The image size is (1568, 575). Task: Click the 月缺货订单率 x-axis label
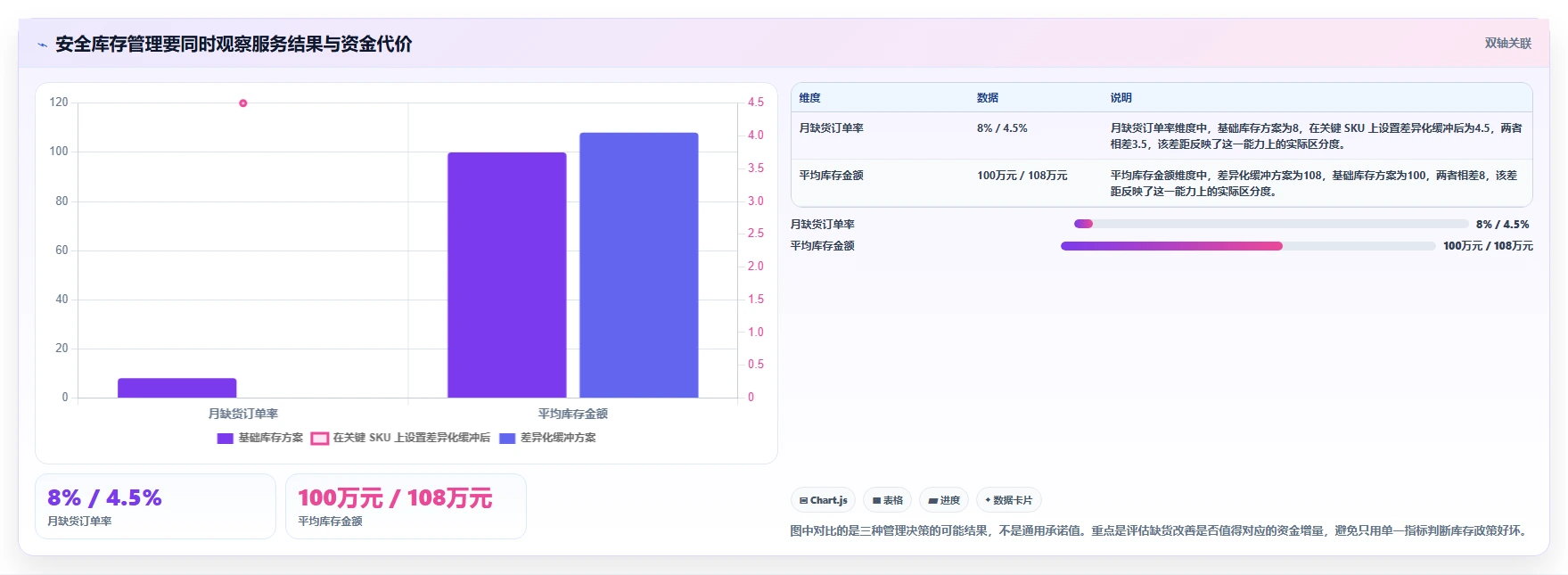[x=243, y=414]
